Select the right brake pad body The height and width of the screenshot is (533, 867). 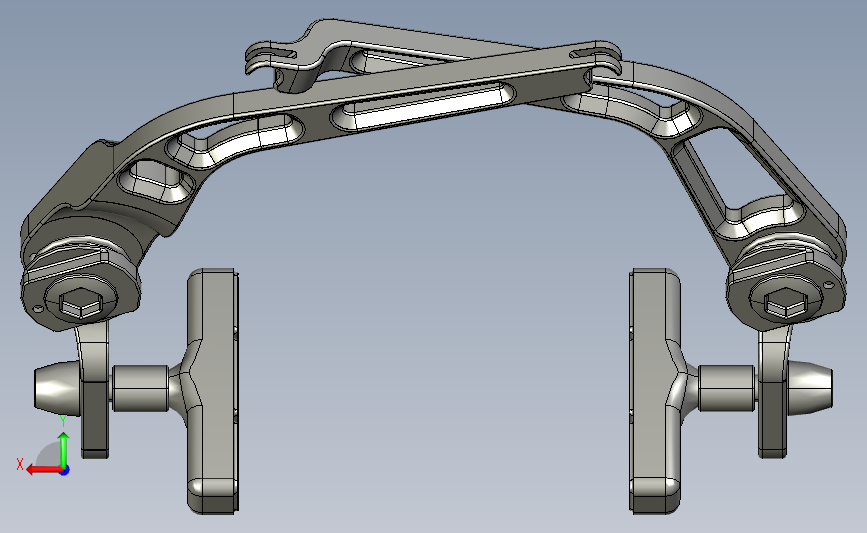click(655, 391)
